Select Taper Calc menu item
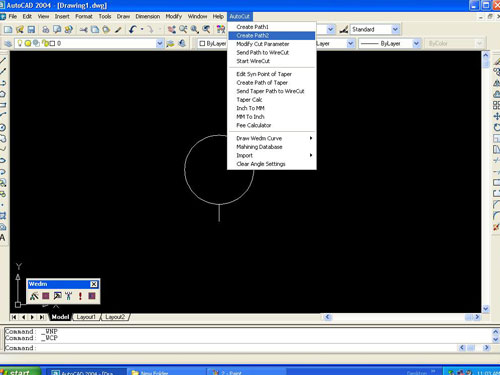 pos(272,100)
